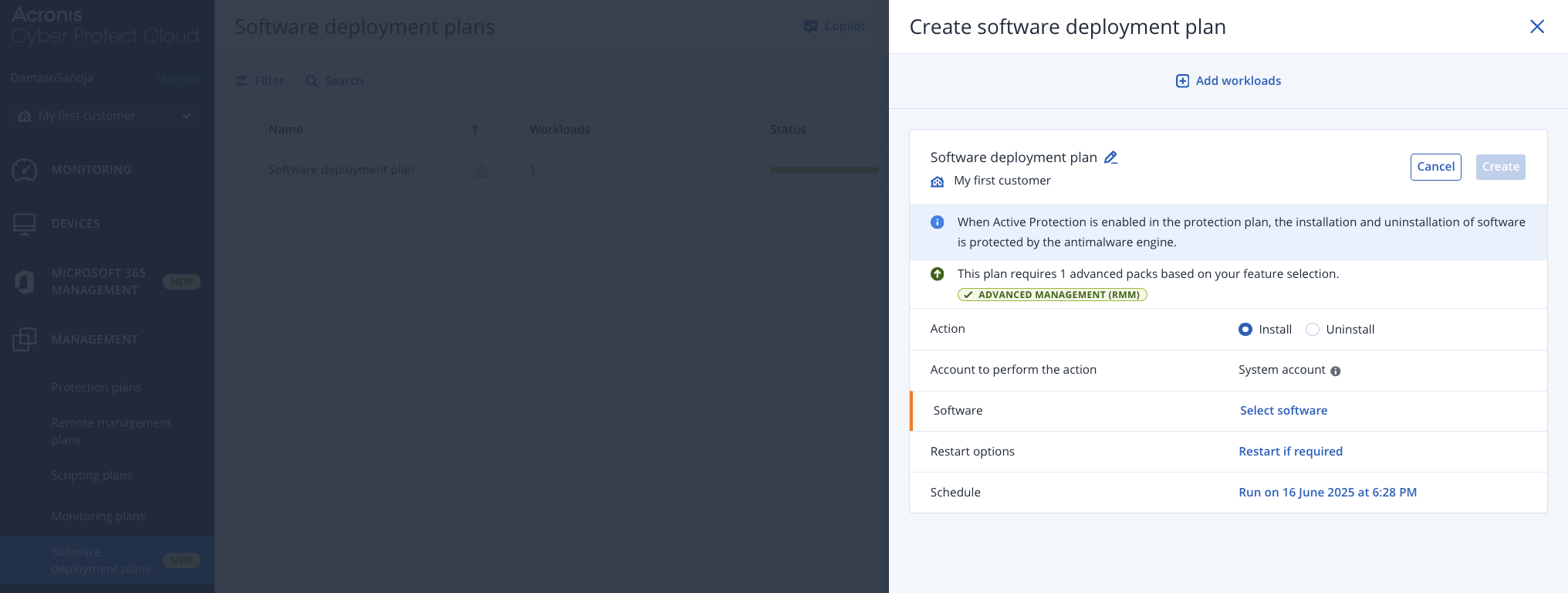Click the blue info icon in Active Protection notice
Screen dimensions: 1568x593
tap(937, 222)
